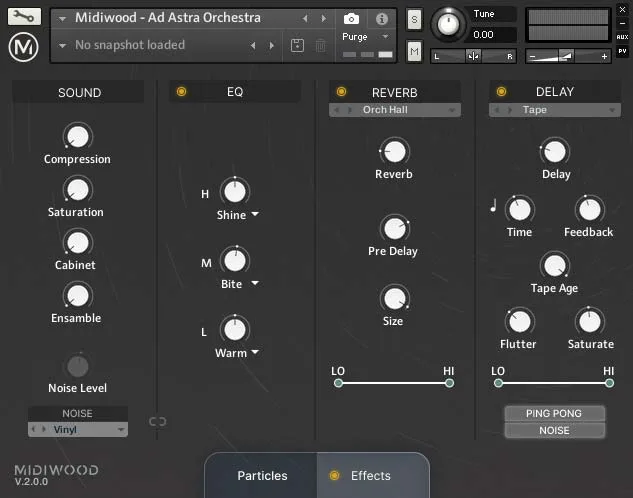633x498 pixels.
Task: Click the quarter note sync icon
Action: coord(493,206)
